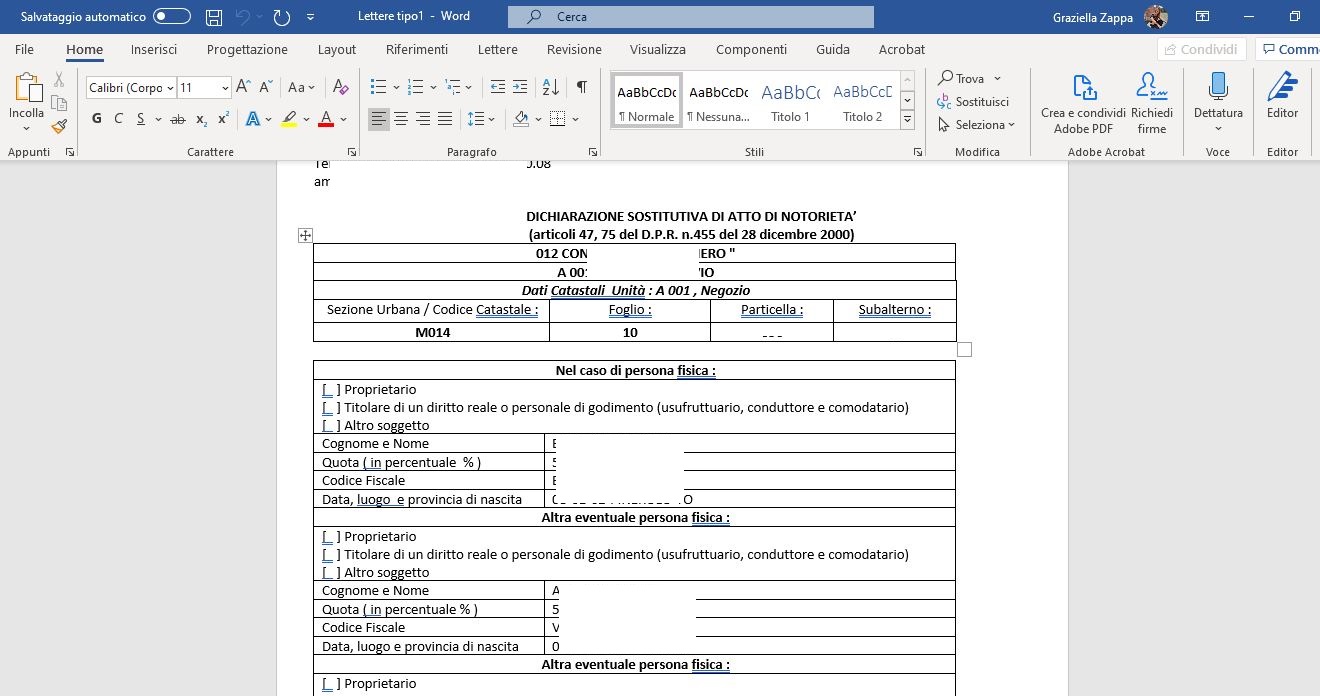Image resolution: width=1320 pixels, height=696 pixels.
Task: Click the Save floppy disk icon
Action: [x=213, y=17]
